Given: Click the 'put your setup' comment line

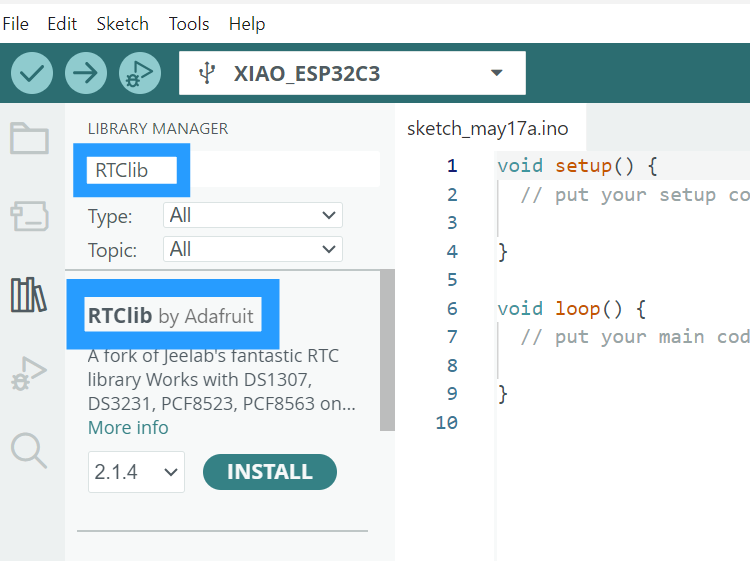Looking at the screenshot, I should 635,195.
